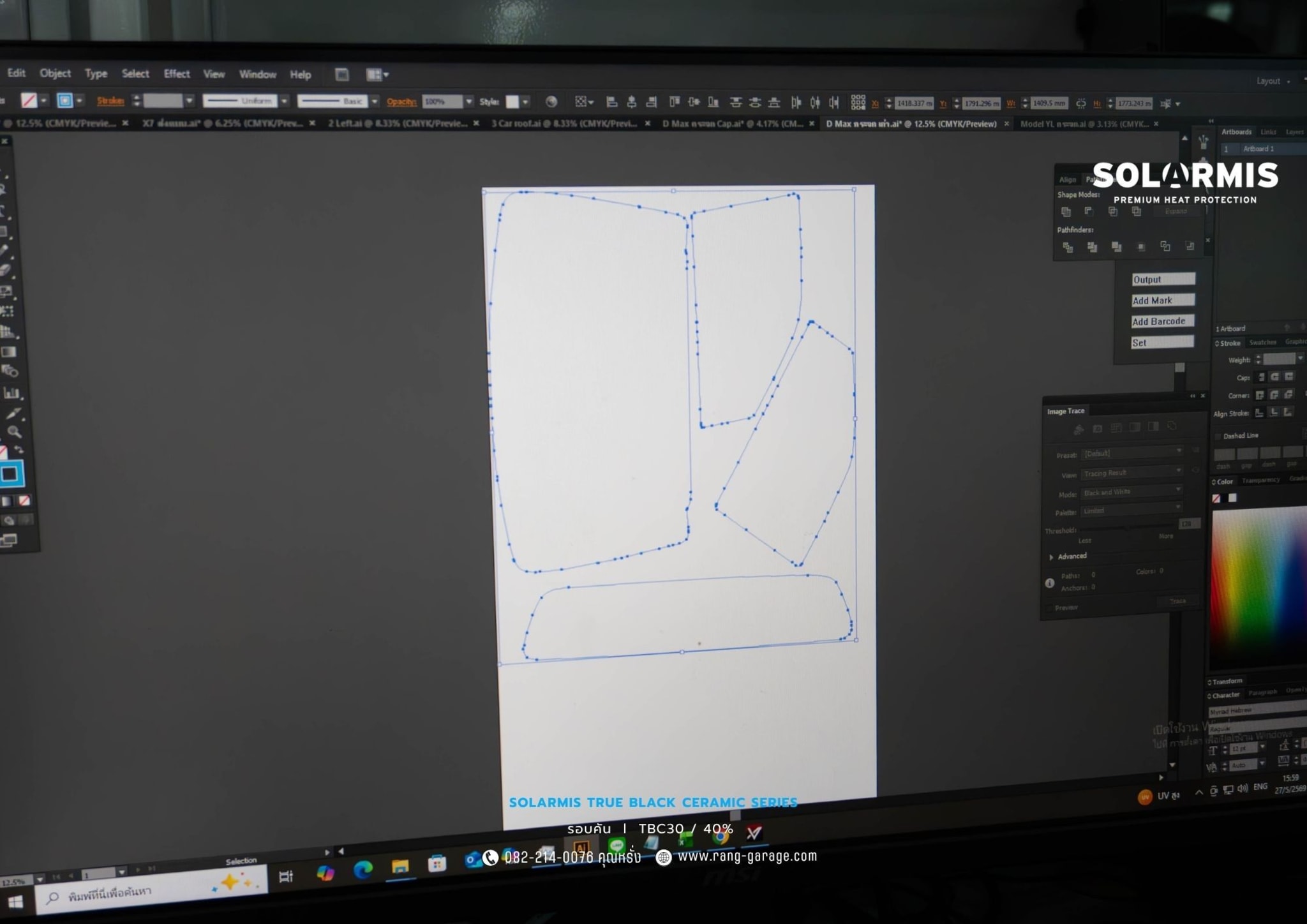Open the View dropdown showing Tracing Result
This screenshot has width=1307, height=924.
pyautogui.click(x=1132, y=472)
